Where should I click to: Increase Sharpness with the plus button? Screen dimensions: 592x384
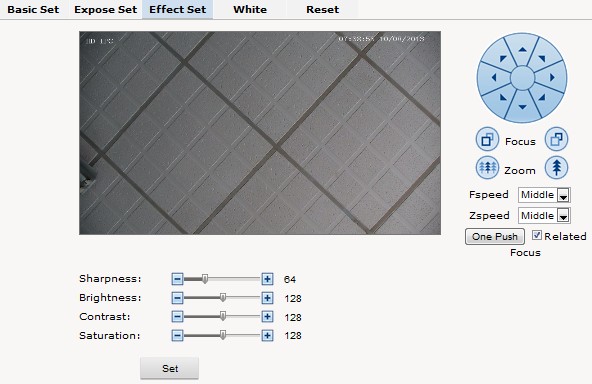tap(267, 279)
